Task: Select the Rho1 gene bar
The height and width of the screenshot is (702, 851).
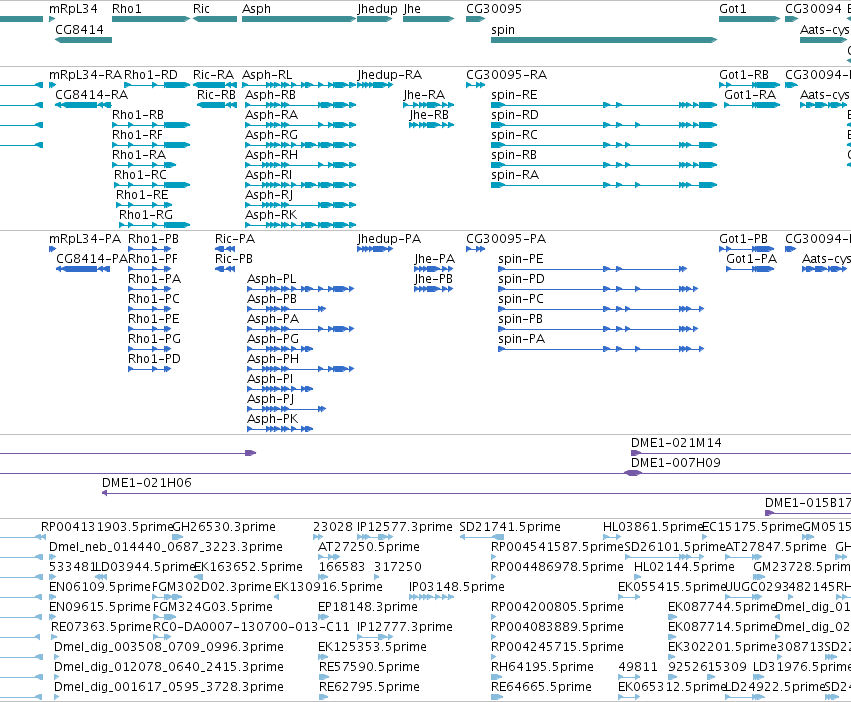Action: (x=151, y=19)
